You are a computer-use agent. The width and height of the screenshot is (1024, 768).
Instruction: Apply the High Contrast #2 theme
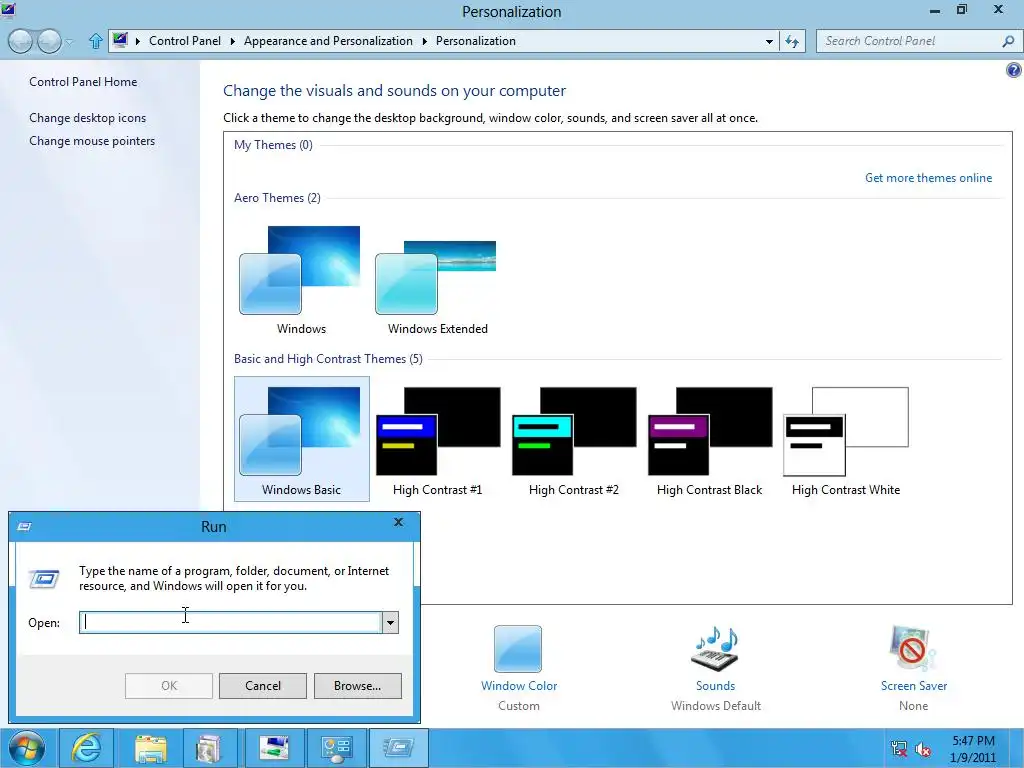573,441
